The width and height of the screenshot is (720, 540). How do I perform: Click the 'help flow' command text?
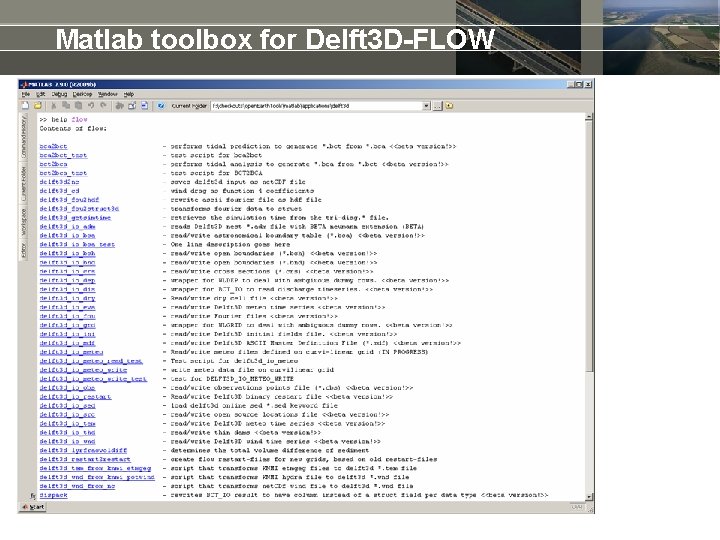69,119
